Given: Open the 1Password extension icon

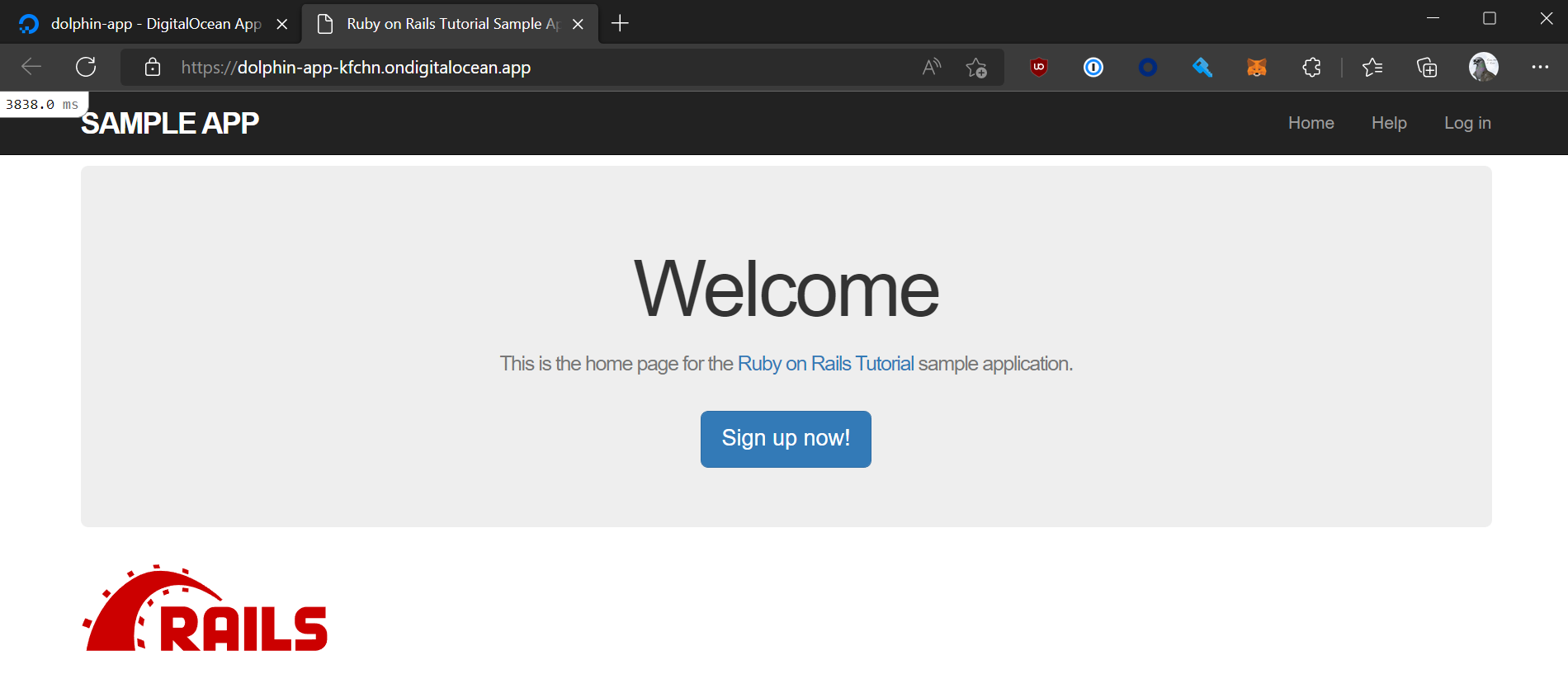Looking at the screenshot, I should (x=1093, y=68).
